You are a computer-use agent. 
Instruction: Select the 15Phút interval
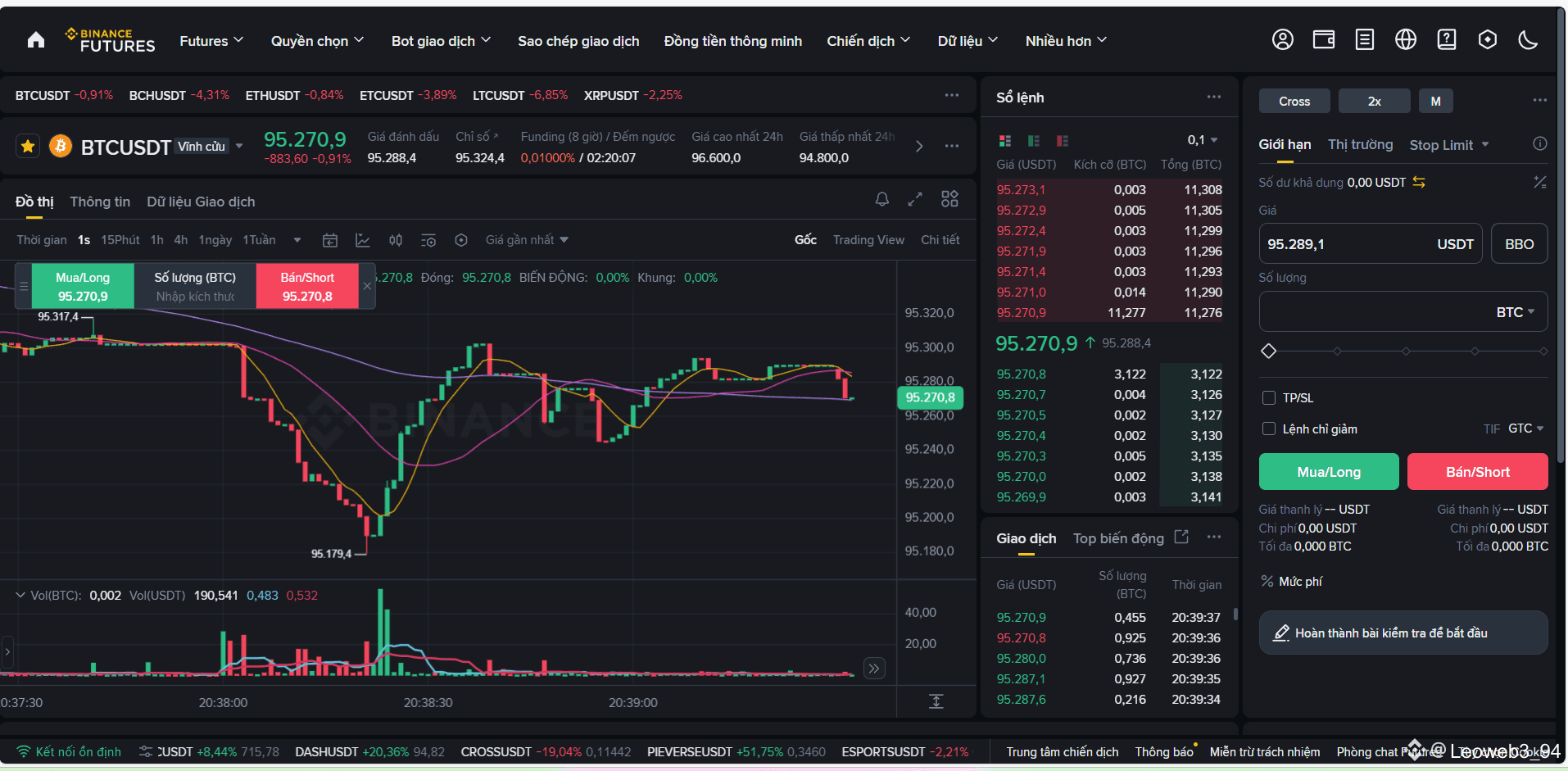[120, 240]
